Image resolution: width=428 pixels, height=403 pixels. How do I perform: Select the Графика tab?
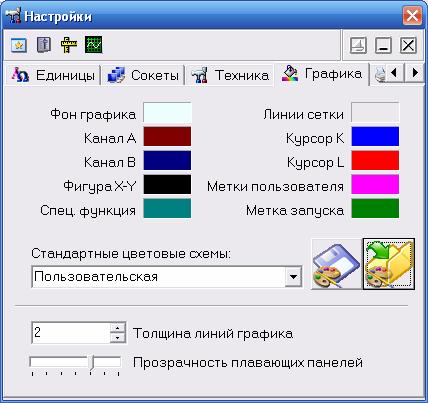pyautogui.click(x=321, y=74)
